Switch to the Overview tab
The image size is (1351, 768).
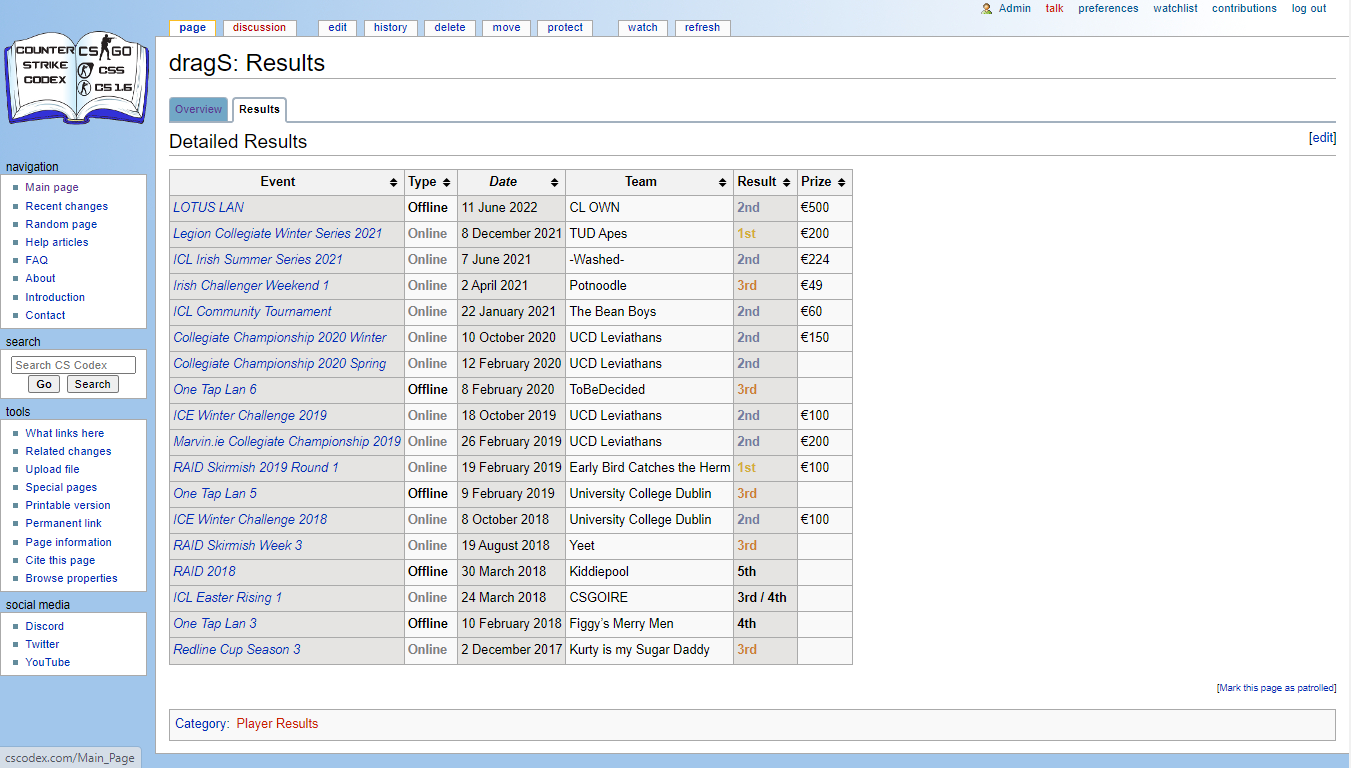[198, 110]
